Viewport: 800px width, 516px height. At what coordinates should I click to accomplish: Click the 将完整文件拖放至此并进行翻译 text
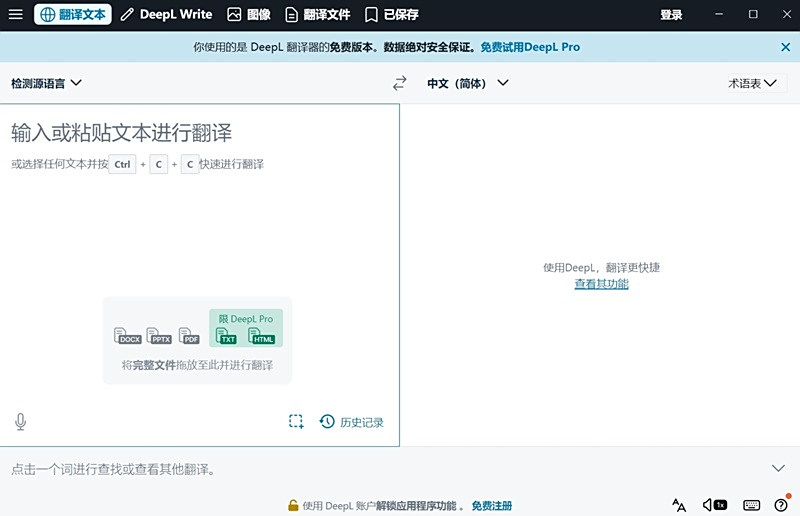pos(197,365)
